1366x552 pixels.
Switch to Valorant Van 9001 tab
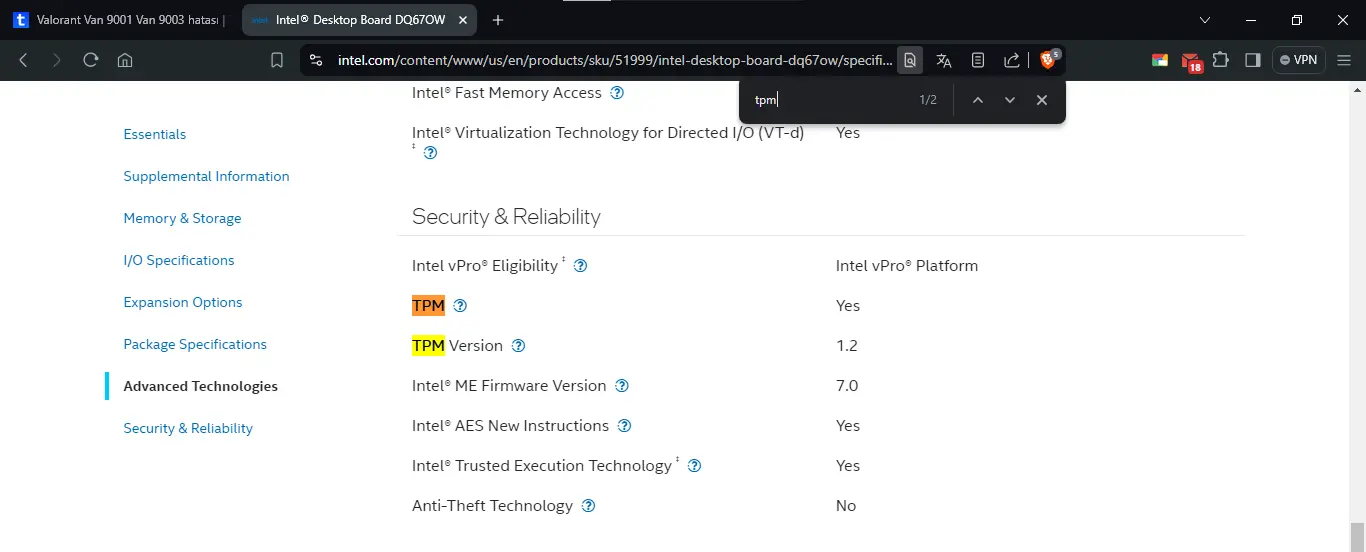119,20
